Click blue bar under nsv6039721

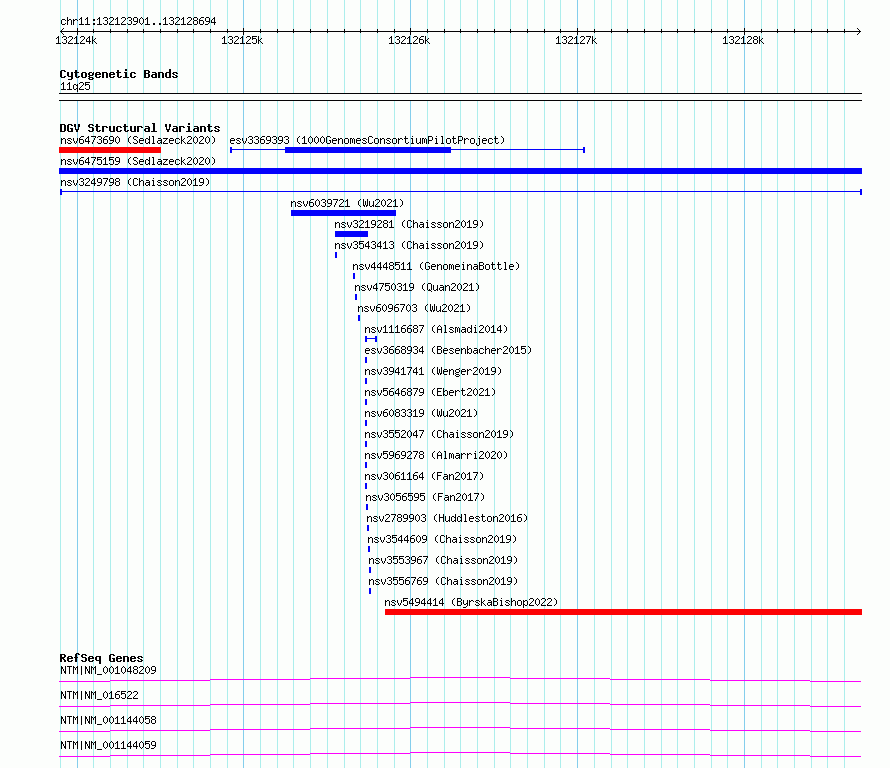[343, 213]
